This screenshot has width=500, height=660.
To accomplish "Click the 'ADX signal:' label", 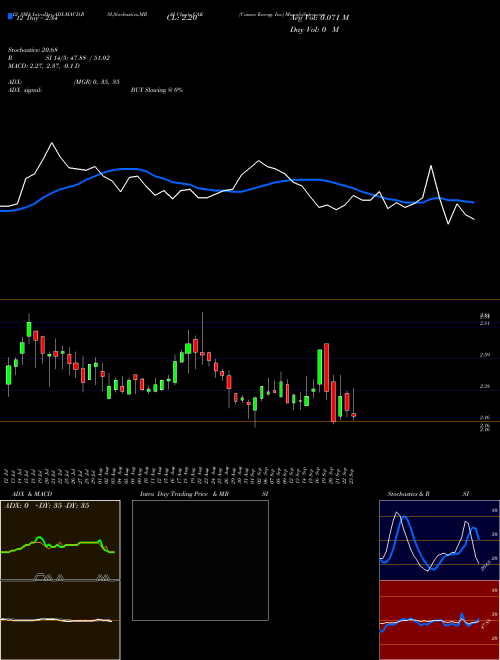I will pyautogui.click(x=25, y=90).
